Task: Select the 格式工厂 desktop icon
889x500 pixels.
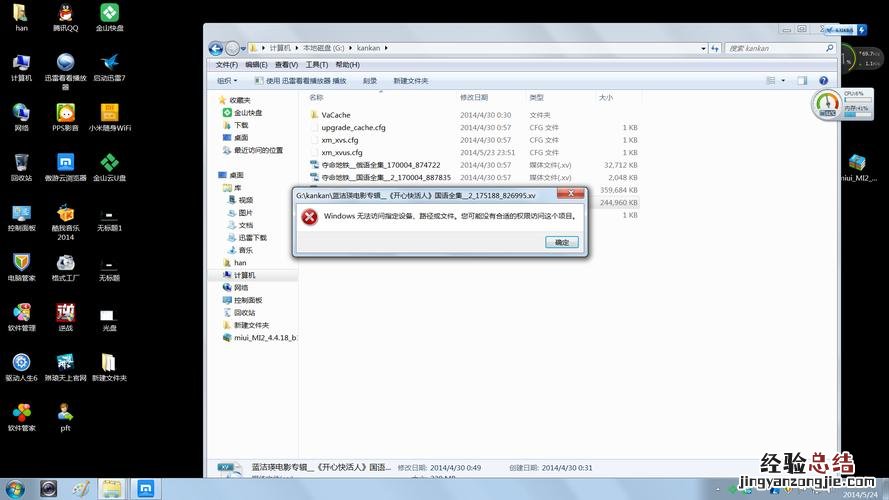Action: [x=66, y=267]
